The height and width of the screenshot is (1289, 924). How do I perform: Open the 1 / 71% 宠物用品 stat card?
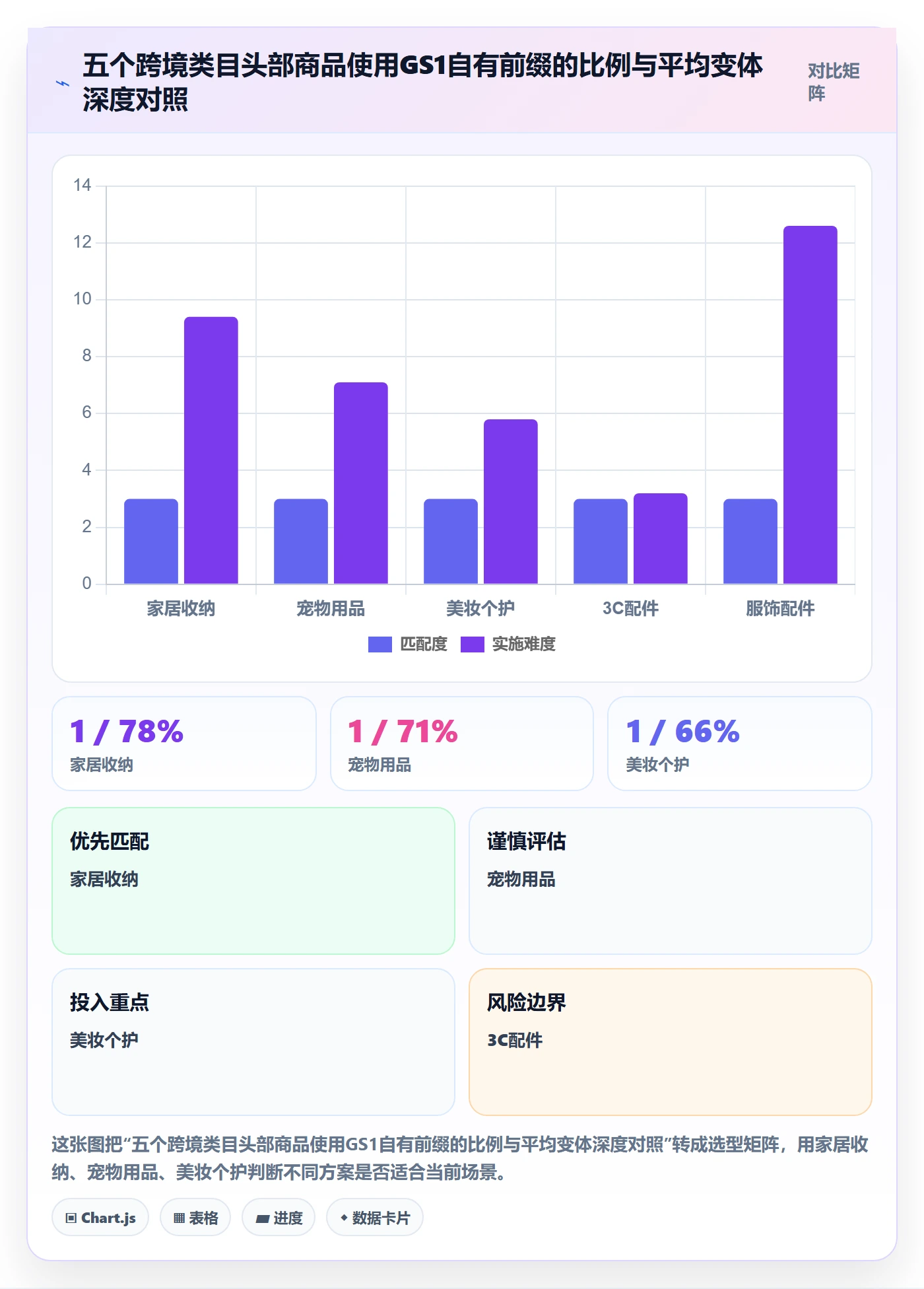(x=462, y=744)
